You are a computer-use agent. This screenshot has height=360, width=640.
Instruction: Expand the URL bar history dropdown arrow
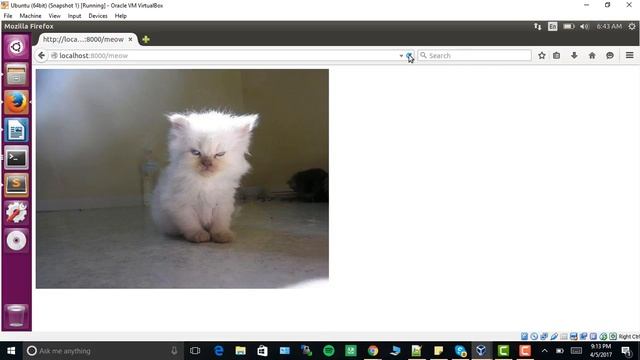click(401, 56)
